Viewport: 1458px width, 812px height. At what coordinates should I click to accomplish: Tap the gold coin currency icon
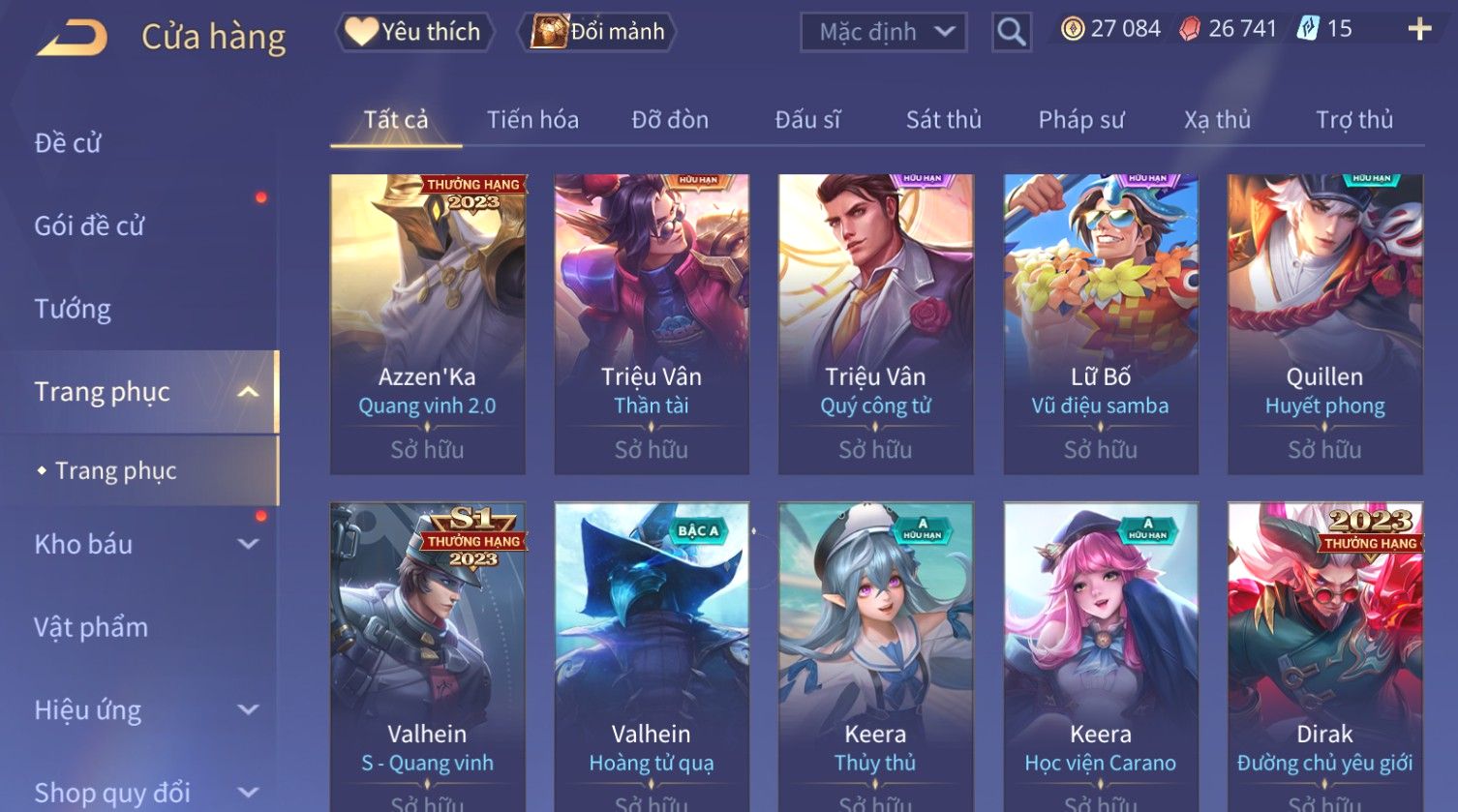[x=1072, y=29]
